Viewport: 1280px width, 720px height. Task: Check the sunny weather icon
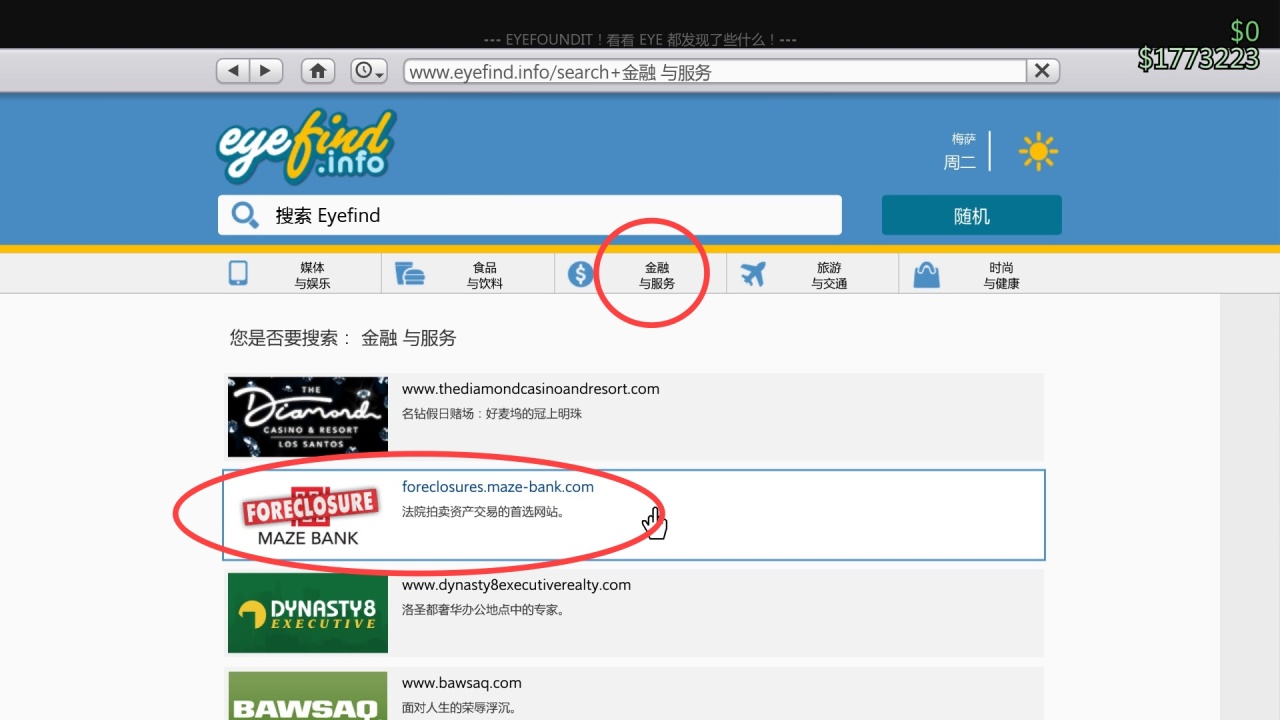[1038, 152]
